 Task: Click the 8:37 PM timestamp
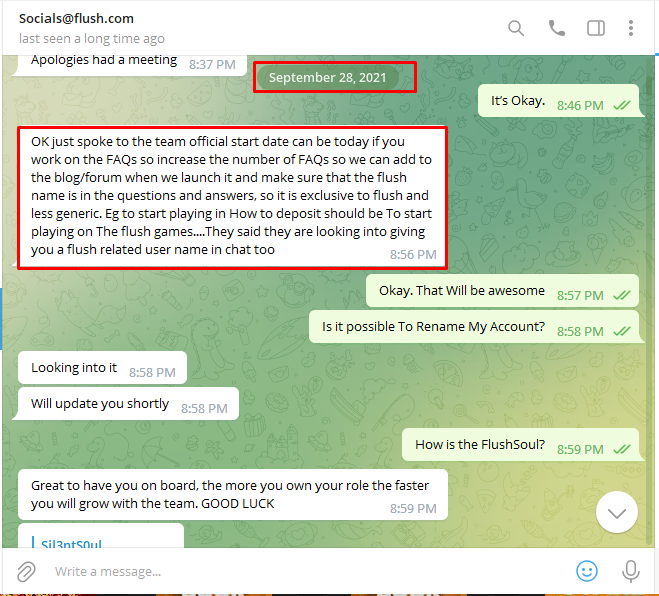click(212, 65)
